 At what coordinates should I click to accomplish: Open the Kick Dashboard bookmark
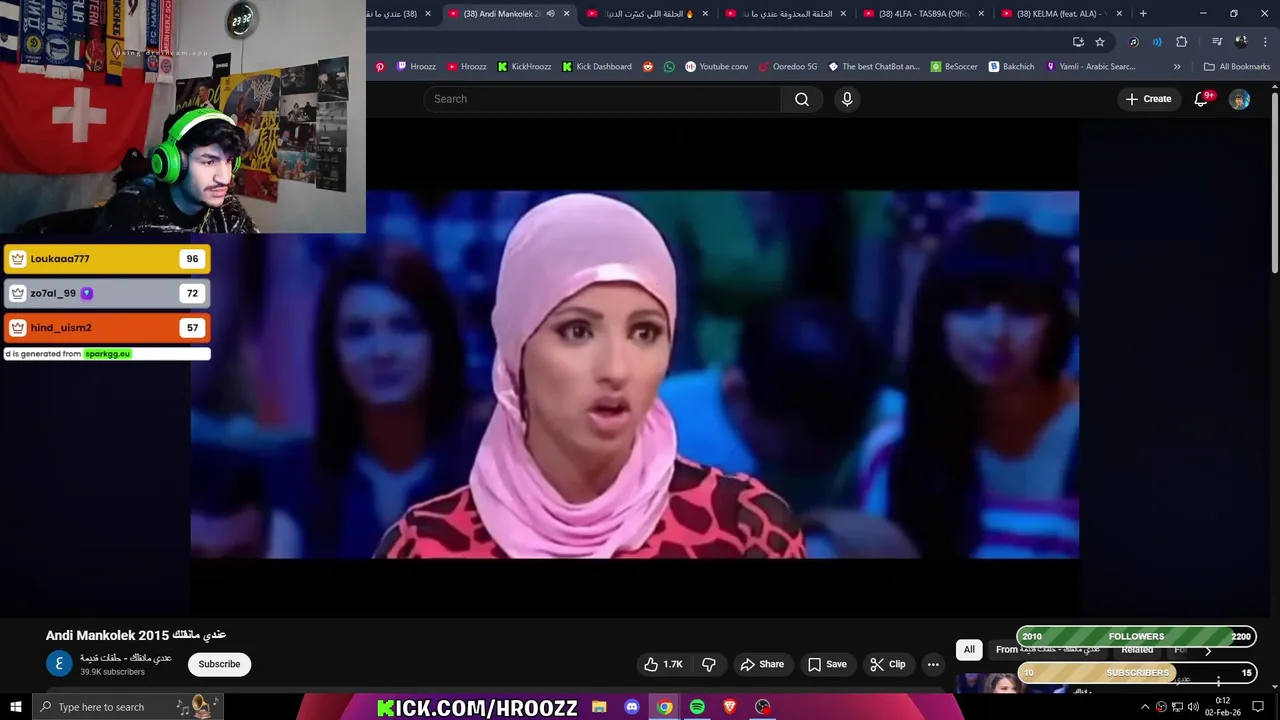tap(597, 66)
